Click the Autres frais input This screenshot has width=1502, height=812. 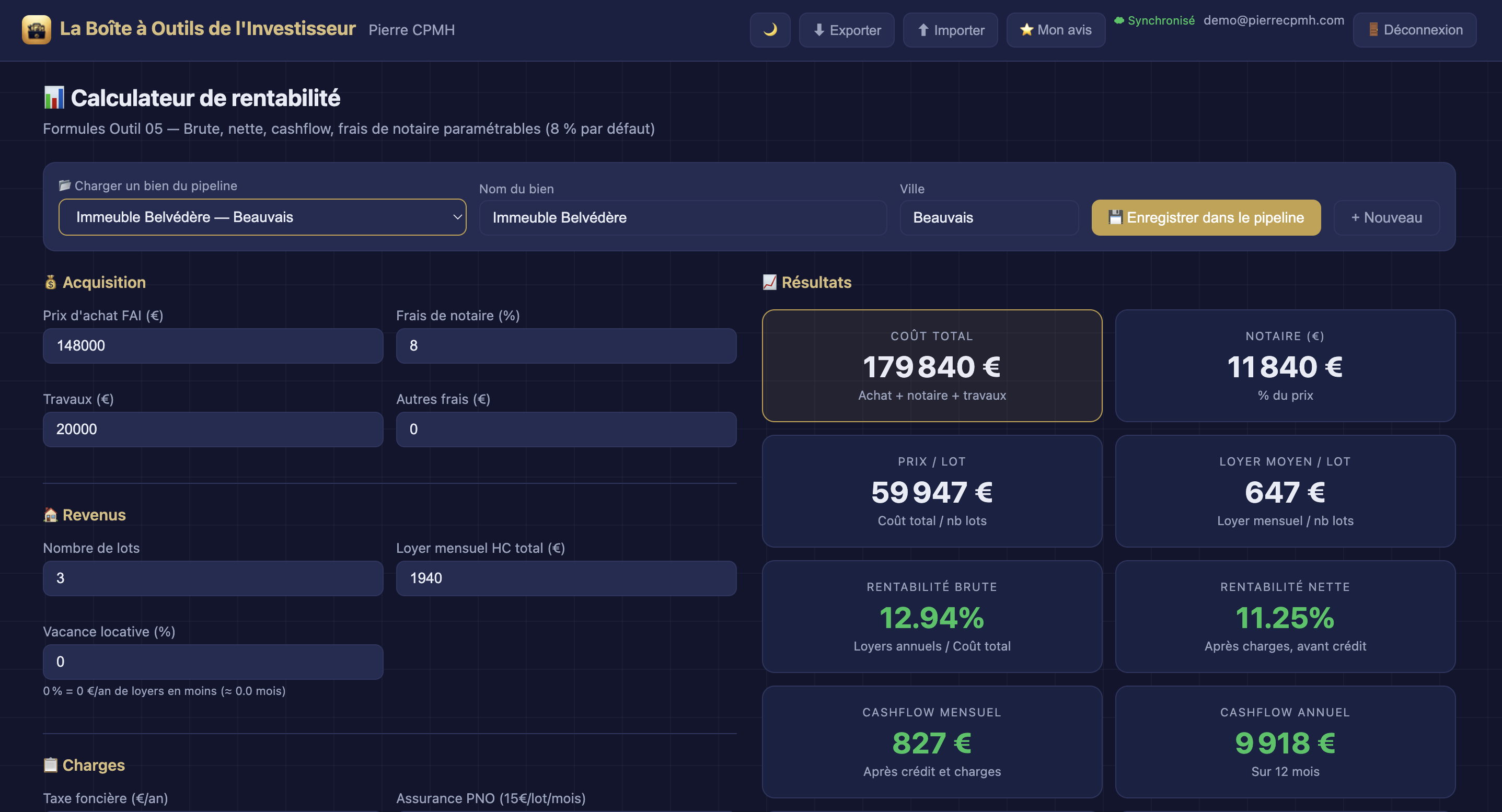[566, 430]
